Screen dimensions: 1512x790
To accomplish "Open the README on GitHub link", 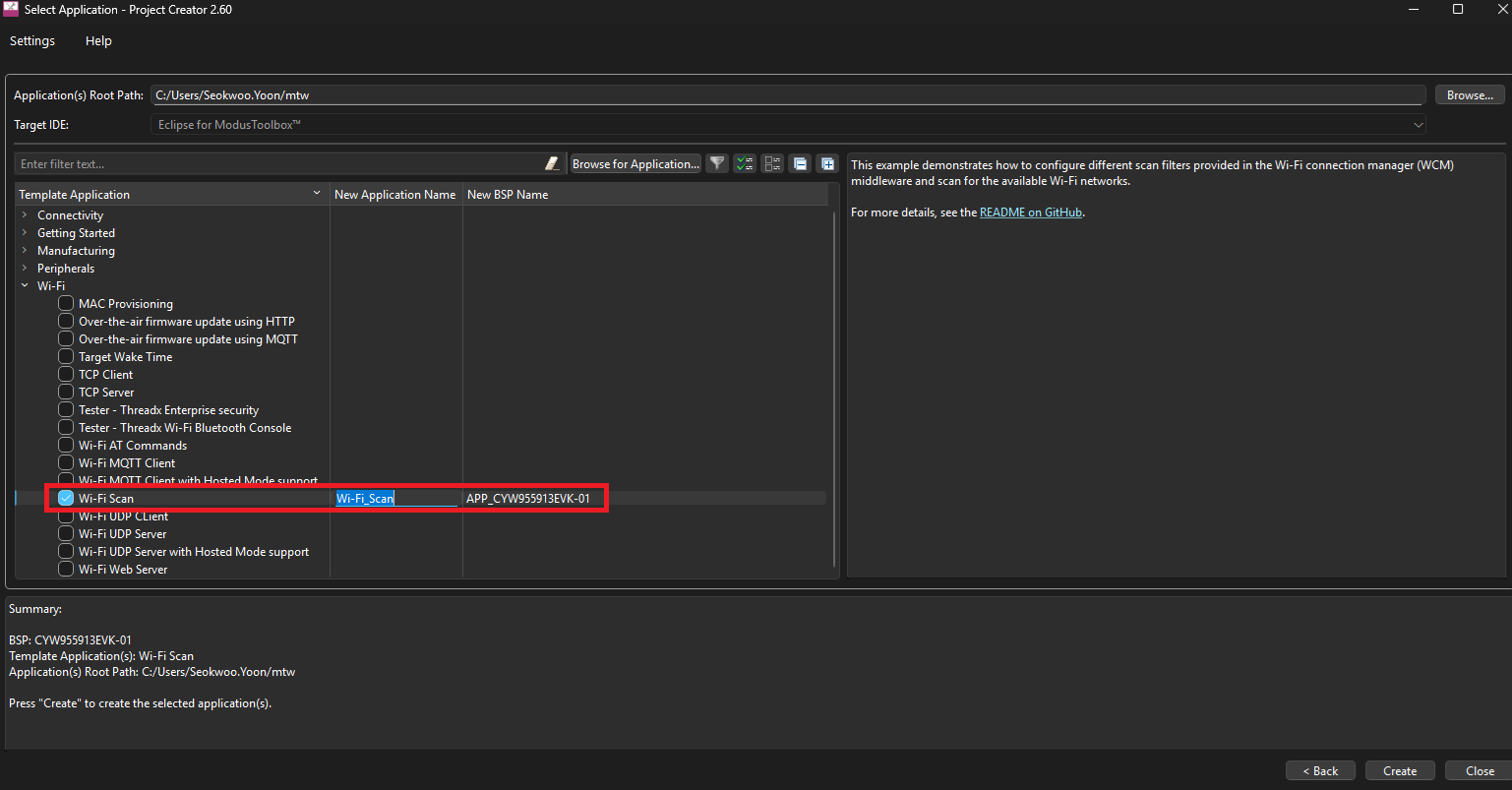I will click(x=1031, y=213).
